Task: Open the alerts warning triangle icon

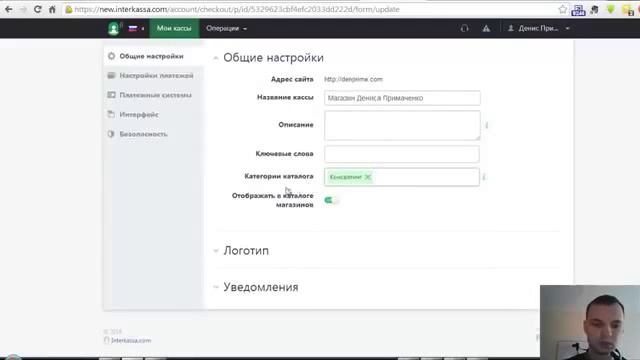Action: coord(486,29)
